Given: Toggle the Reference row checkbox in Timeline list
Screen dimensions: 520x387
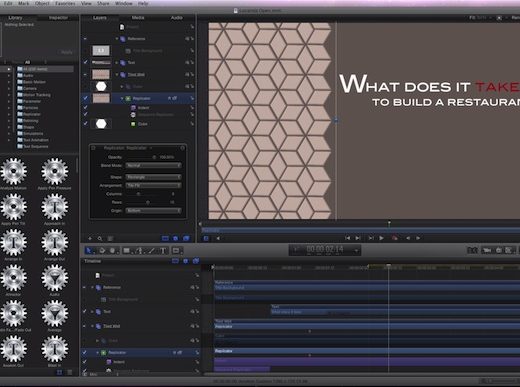Looking at the screenshot, I should (x=85, y=287).
